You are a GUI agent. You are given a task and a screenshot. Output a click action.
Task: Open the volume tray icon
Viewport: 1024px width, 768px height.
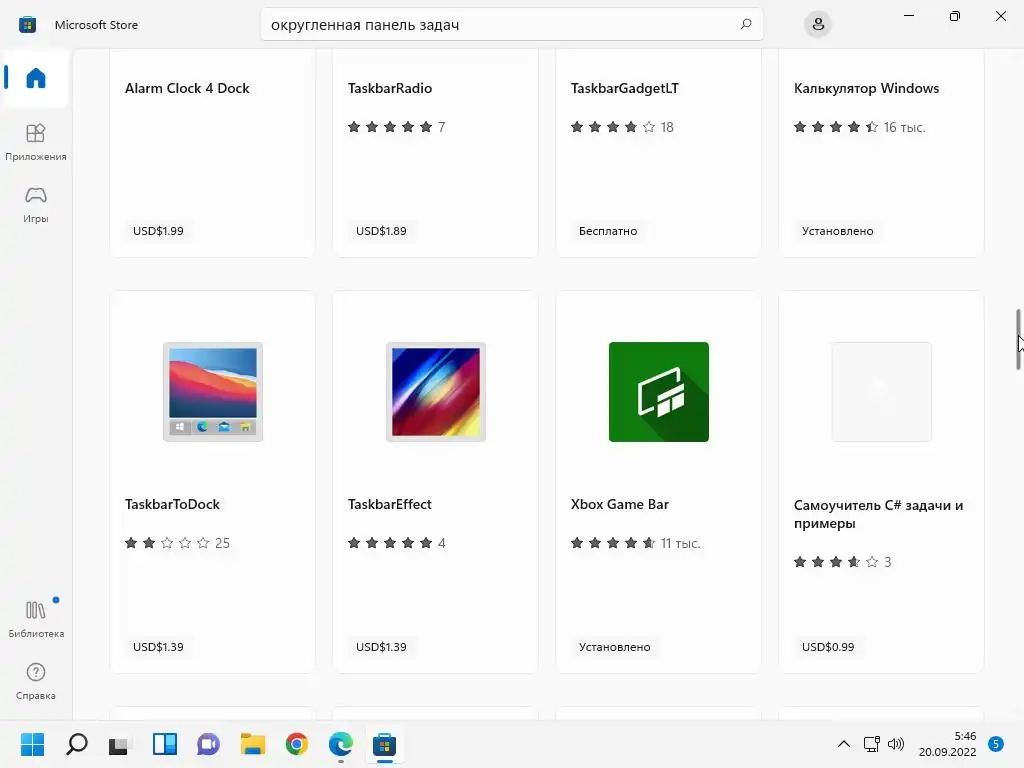[896, 744]
